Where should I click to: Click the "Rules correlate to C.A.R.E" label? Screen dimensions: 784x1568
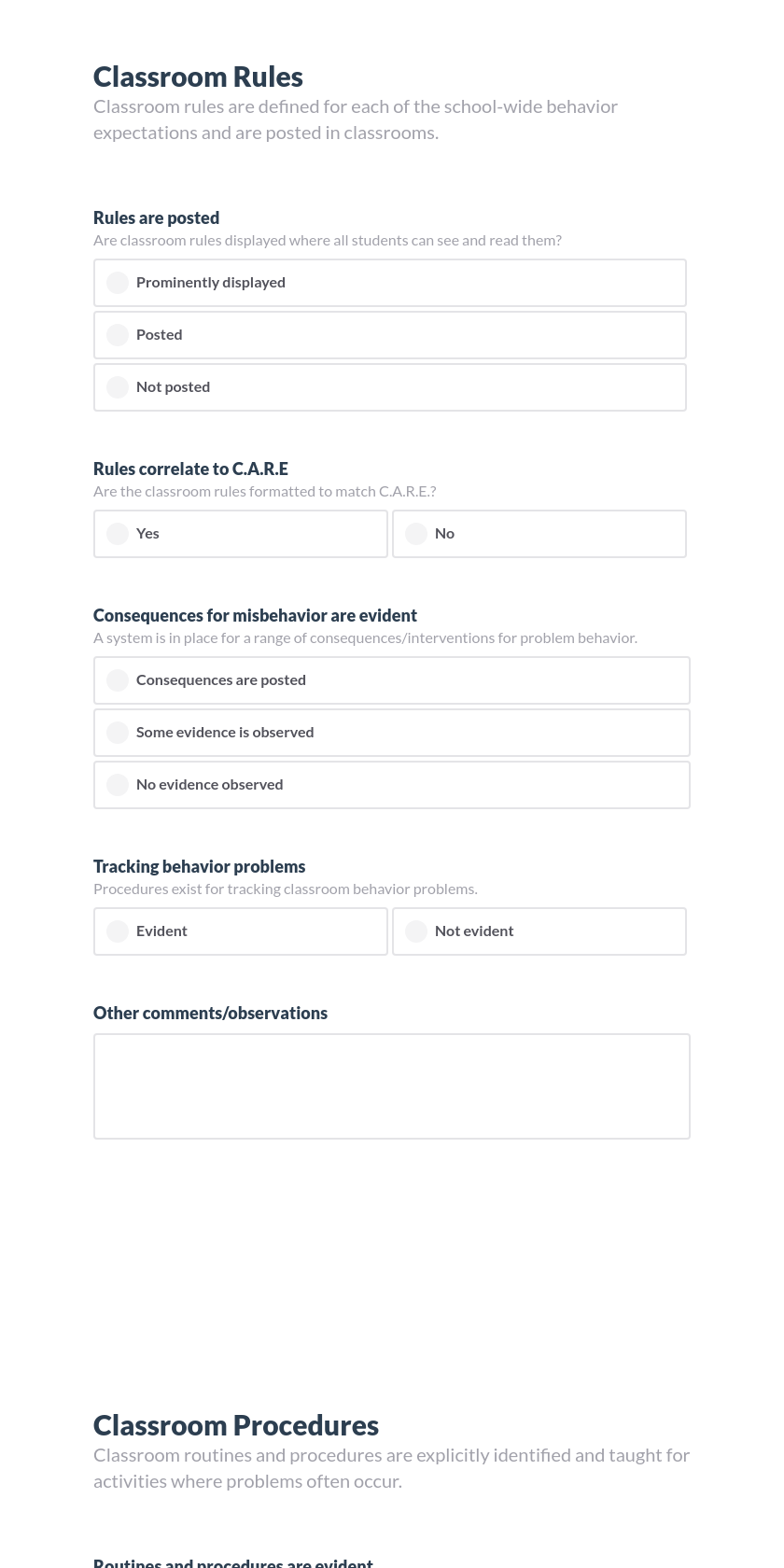coord(190,469)
